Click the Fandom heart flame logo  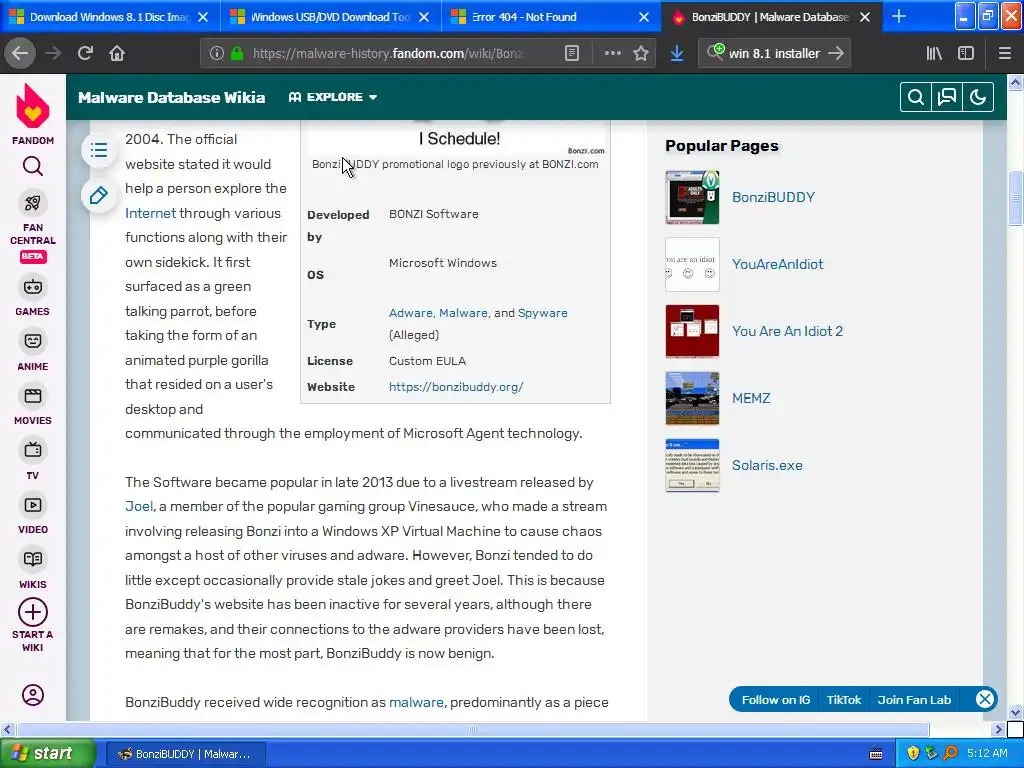pos(33,106)
